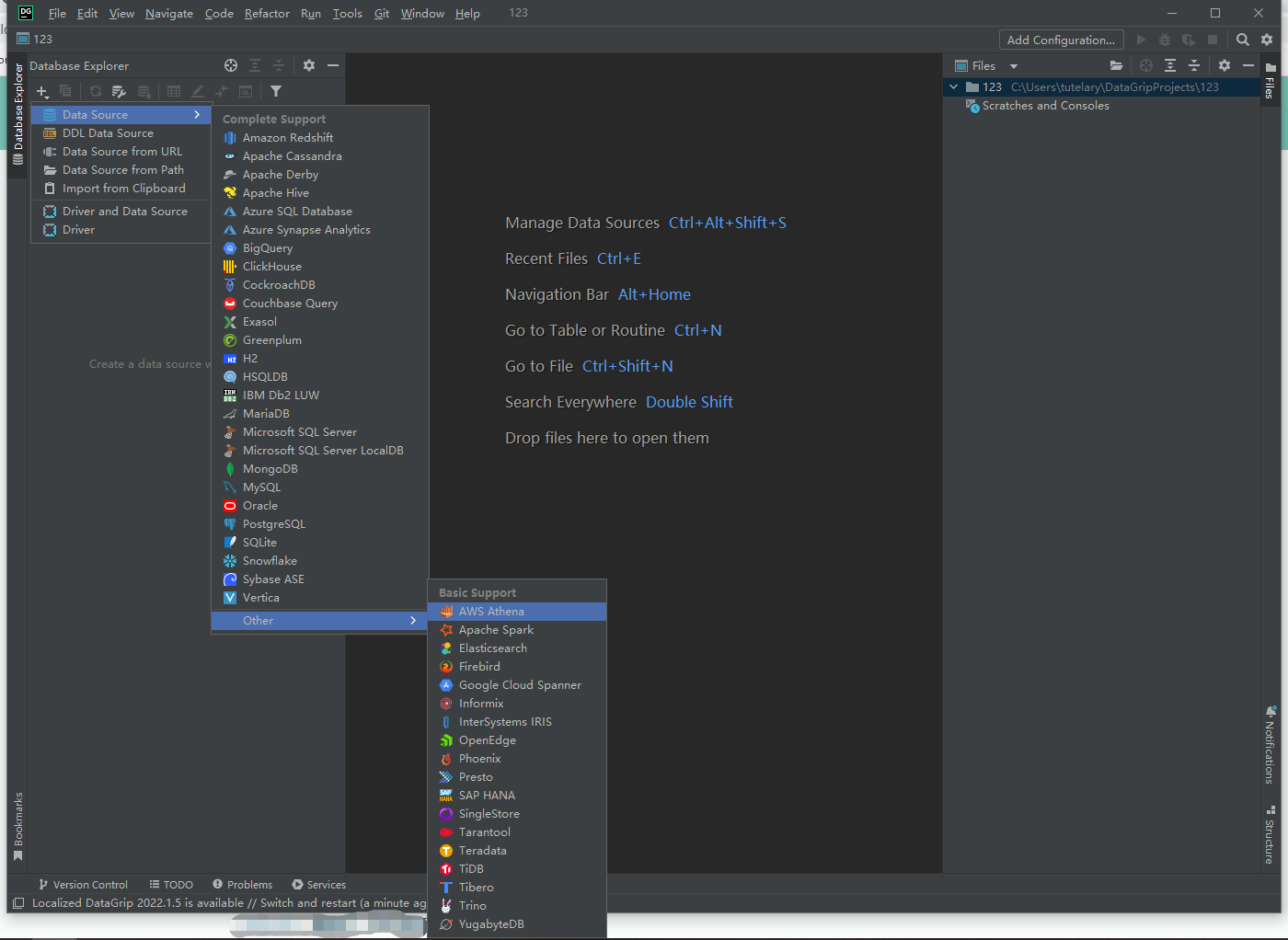The height and width of the screenshot is (940, 1288).
Task: Click the filter funnel icon in Database Explorer
Action: click(276, 91)
